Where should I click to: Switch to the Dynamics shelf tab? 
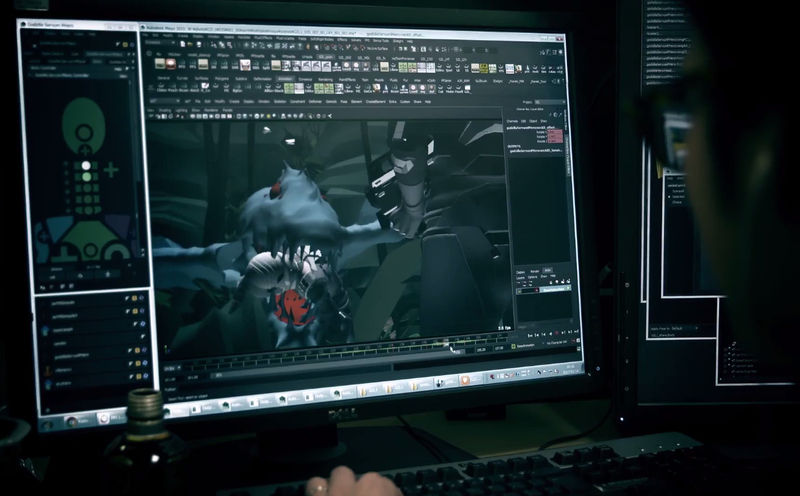pyautogui.click(x=305, y=80)
